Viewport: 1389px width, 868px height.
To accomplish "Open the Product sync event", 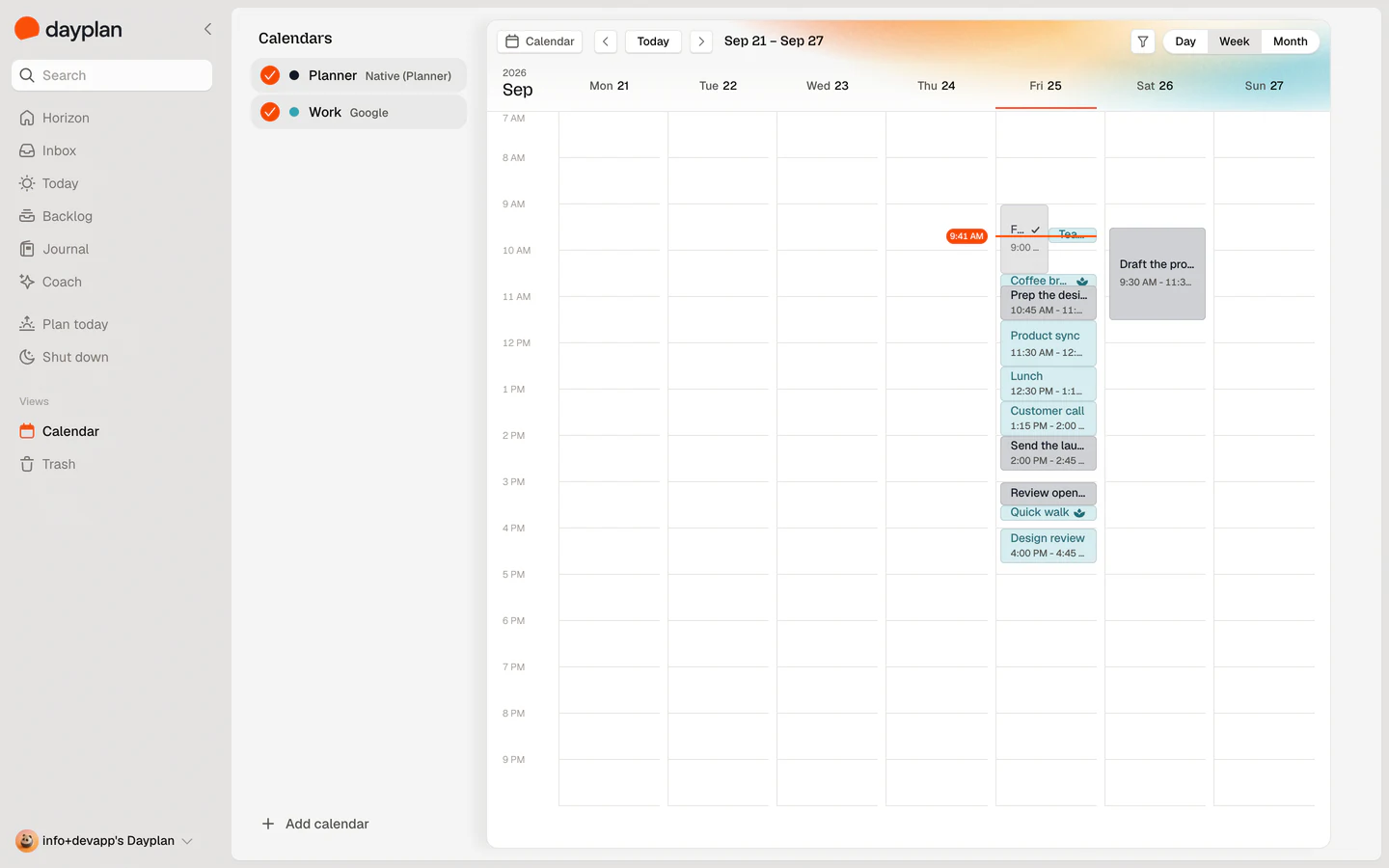I will pos(1049,343).
